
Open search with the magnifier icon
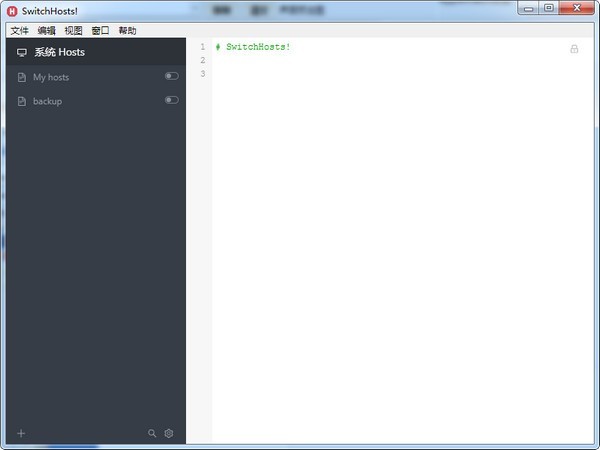point(152,433)
